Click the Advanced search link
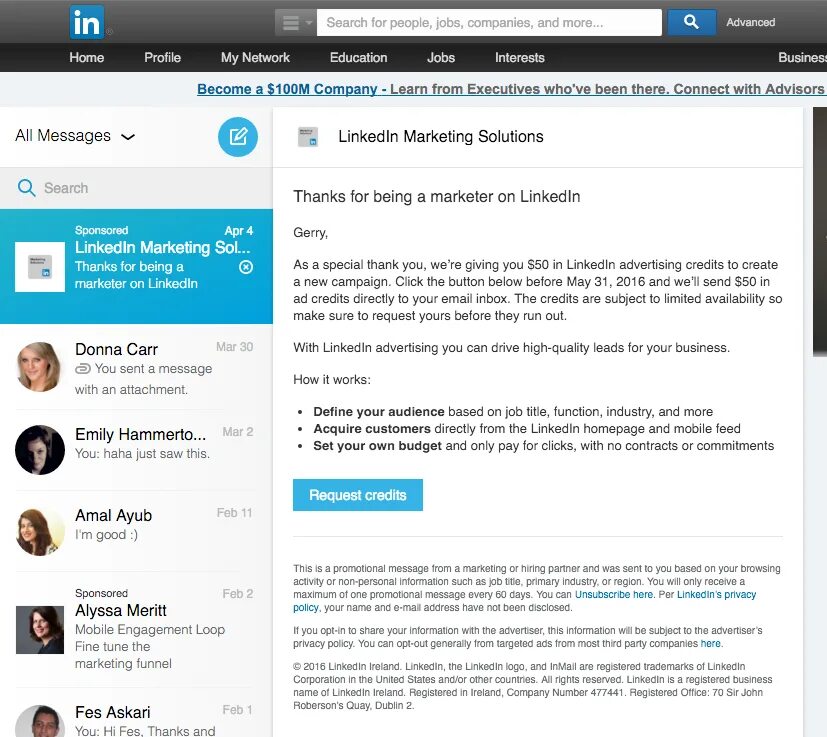827x737 pixels. coord(751,22)
